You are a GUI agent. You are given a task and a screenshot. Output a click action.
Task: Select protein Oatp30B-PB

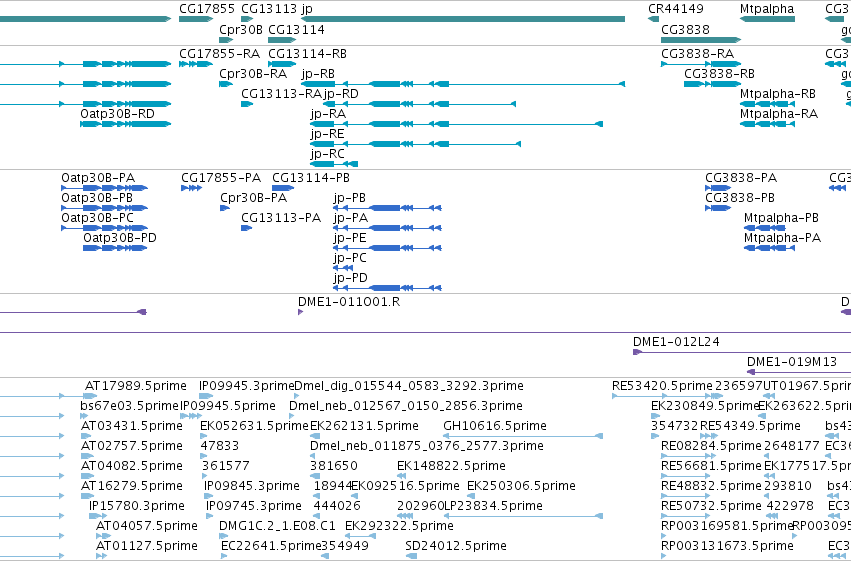(x=104, y=208)
